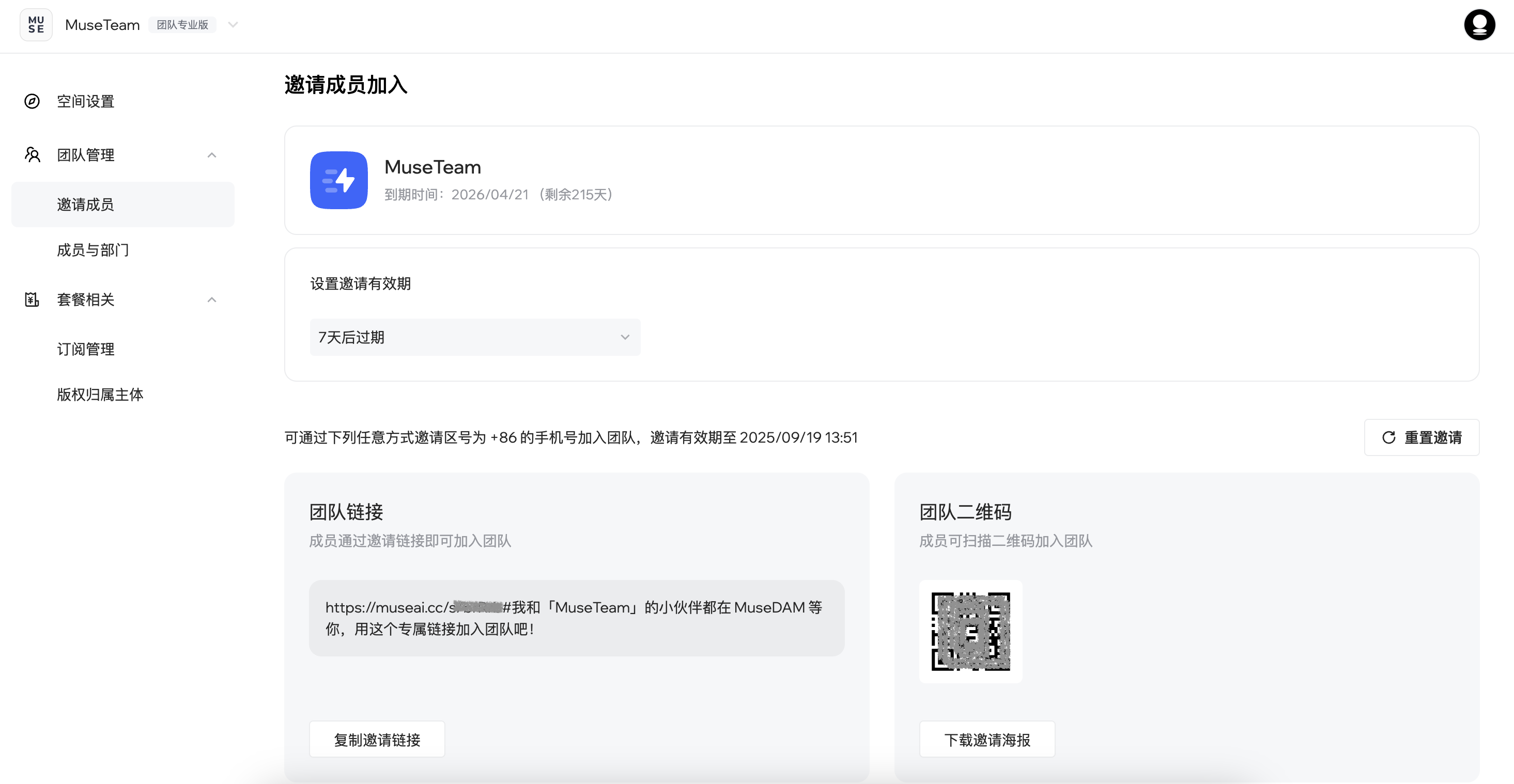This screenshot has height=784, width=1514.
Task: Click the MUSE logo icon
Action: 36,25
